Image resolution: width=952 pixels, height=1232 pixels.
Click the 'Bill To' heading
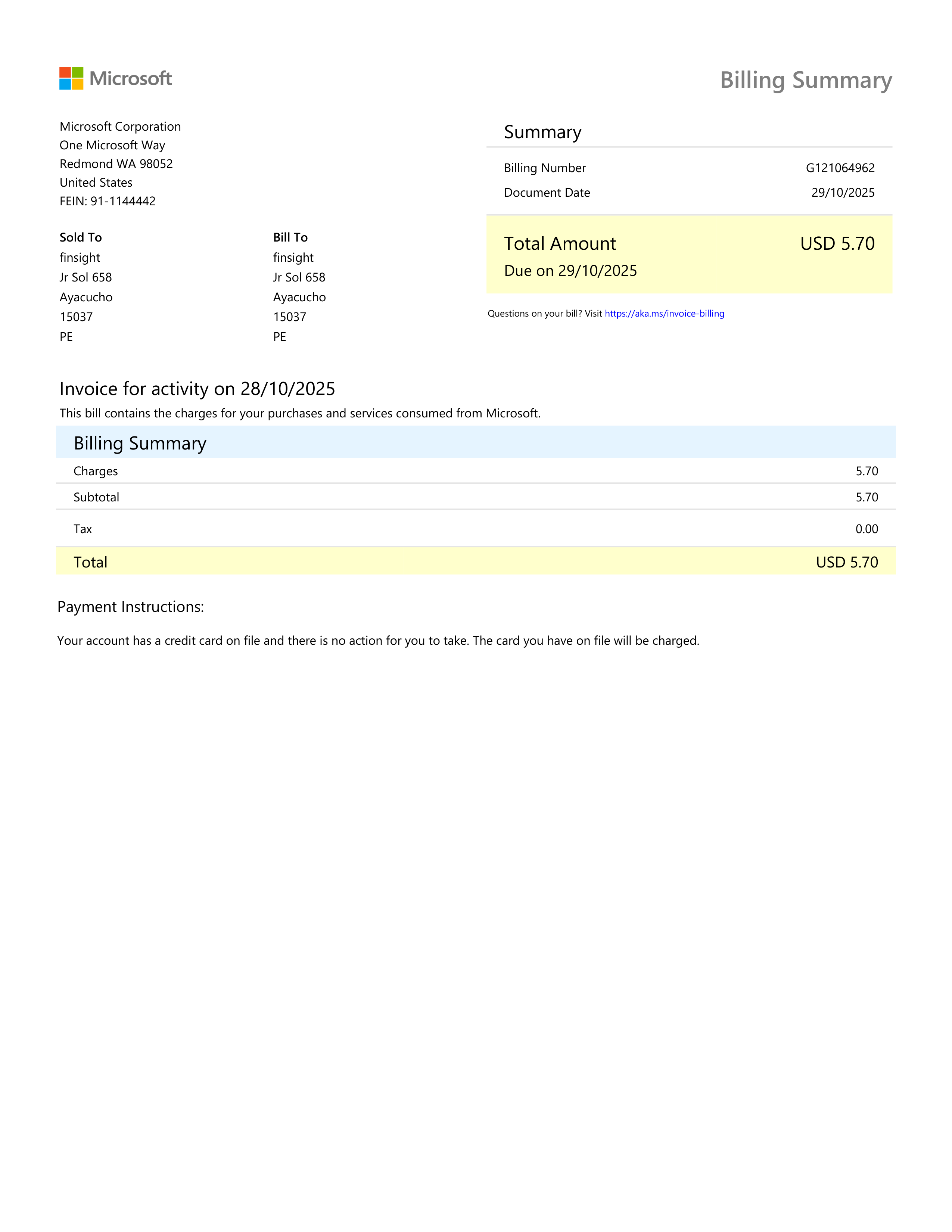[x=290, y=237]
